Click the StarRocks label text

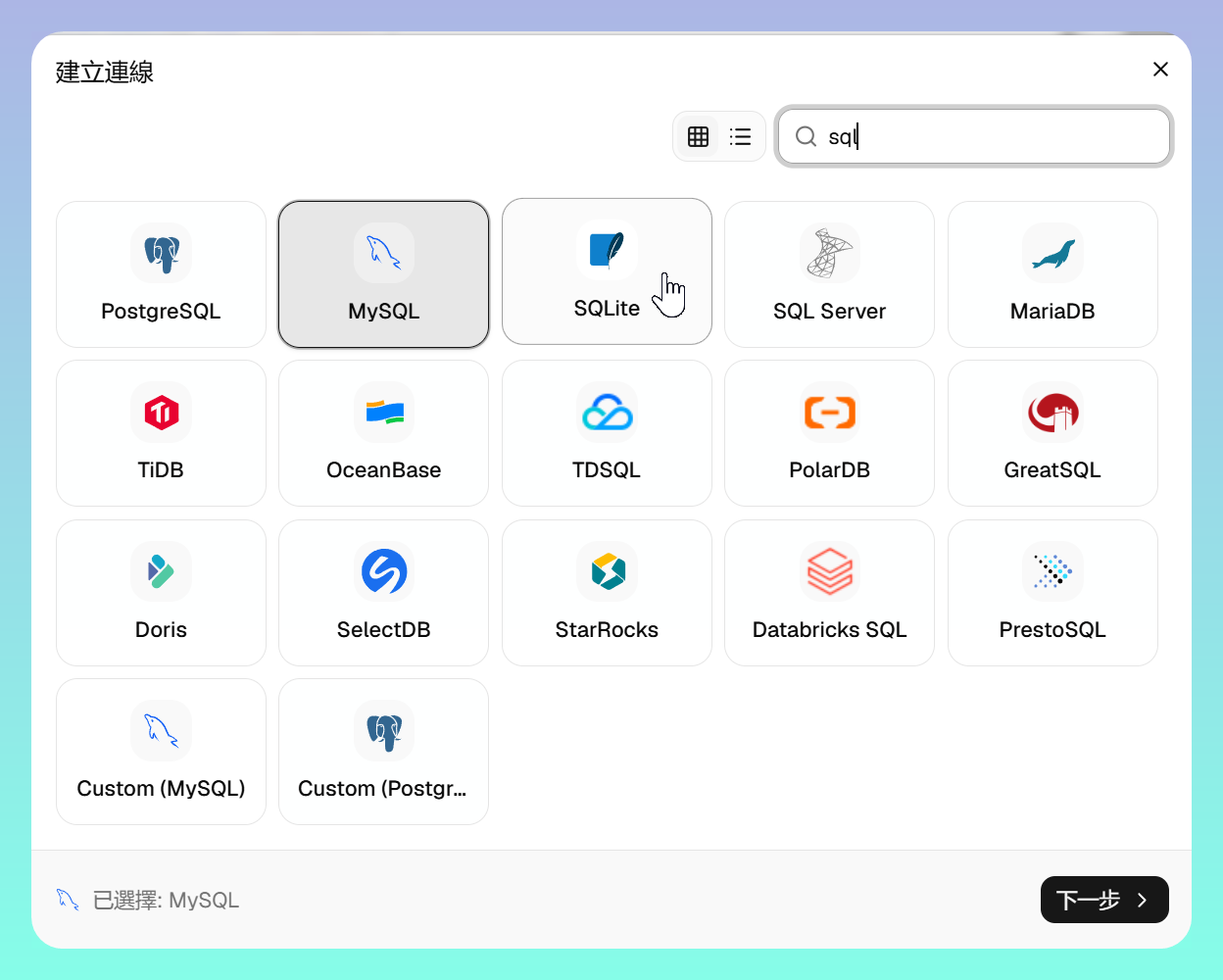point(607,630)
